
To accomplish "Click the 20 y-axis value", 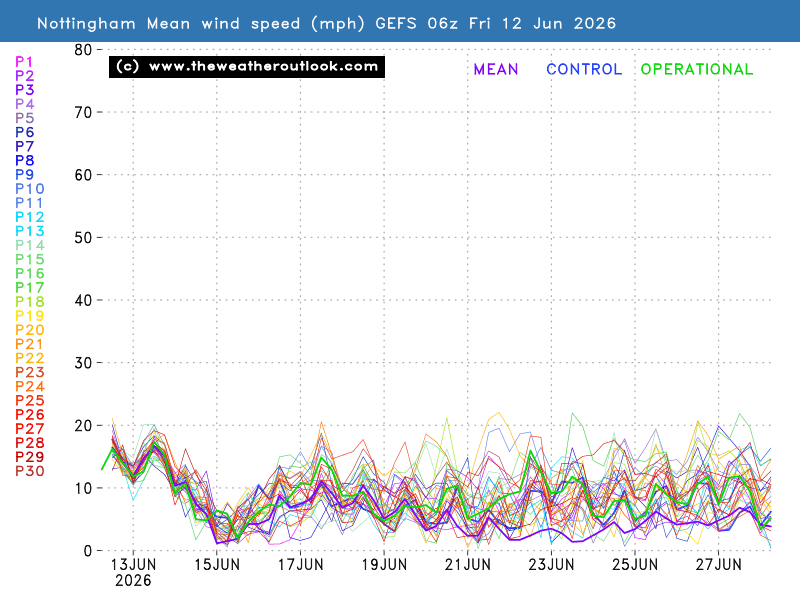I will point(83,426).
